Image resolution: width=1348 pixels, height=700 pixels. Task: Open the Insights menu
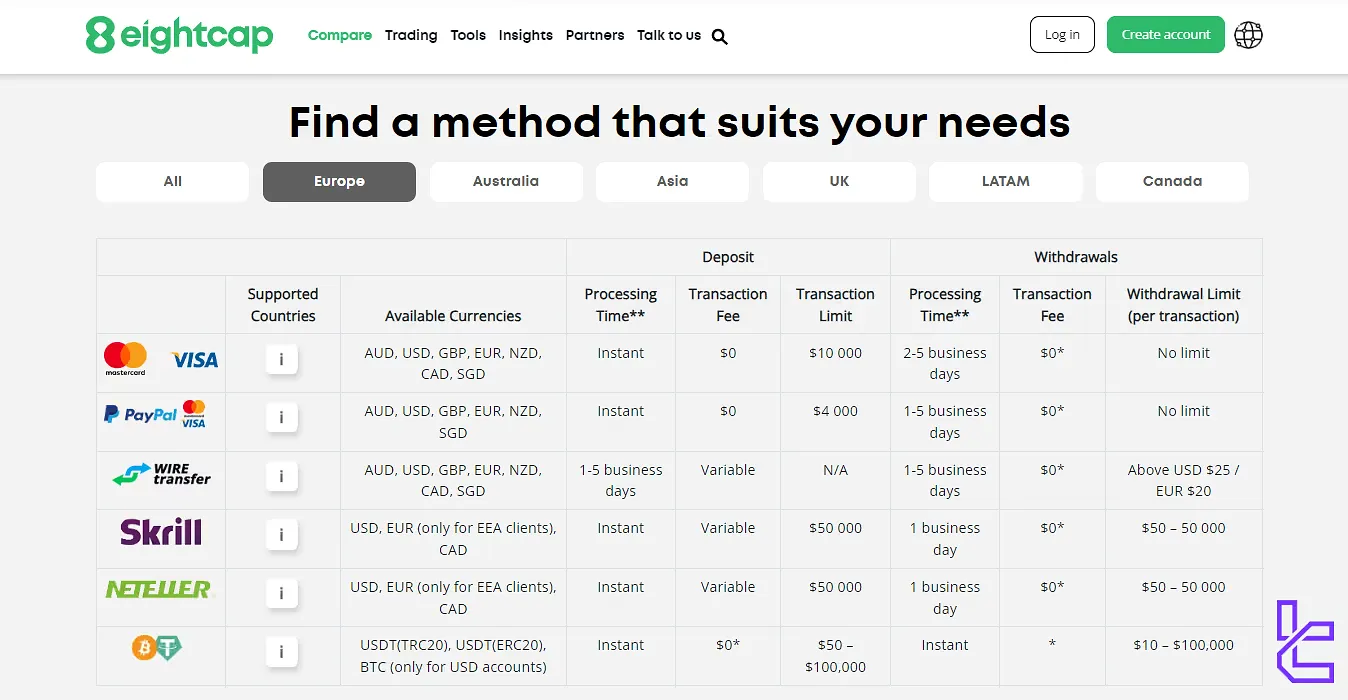(x=526, y=35)
